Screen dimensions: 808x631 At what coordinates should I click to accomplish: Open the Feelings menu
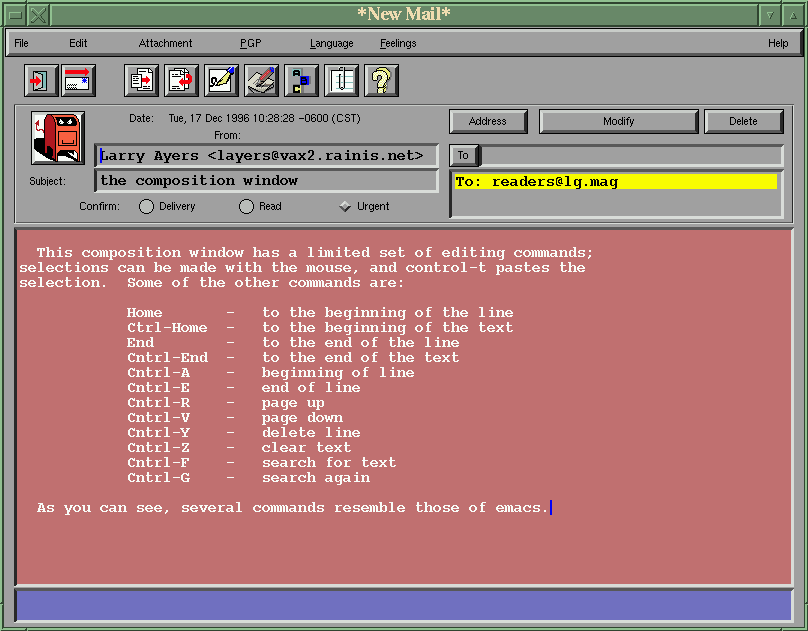tap(398, 43)
